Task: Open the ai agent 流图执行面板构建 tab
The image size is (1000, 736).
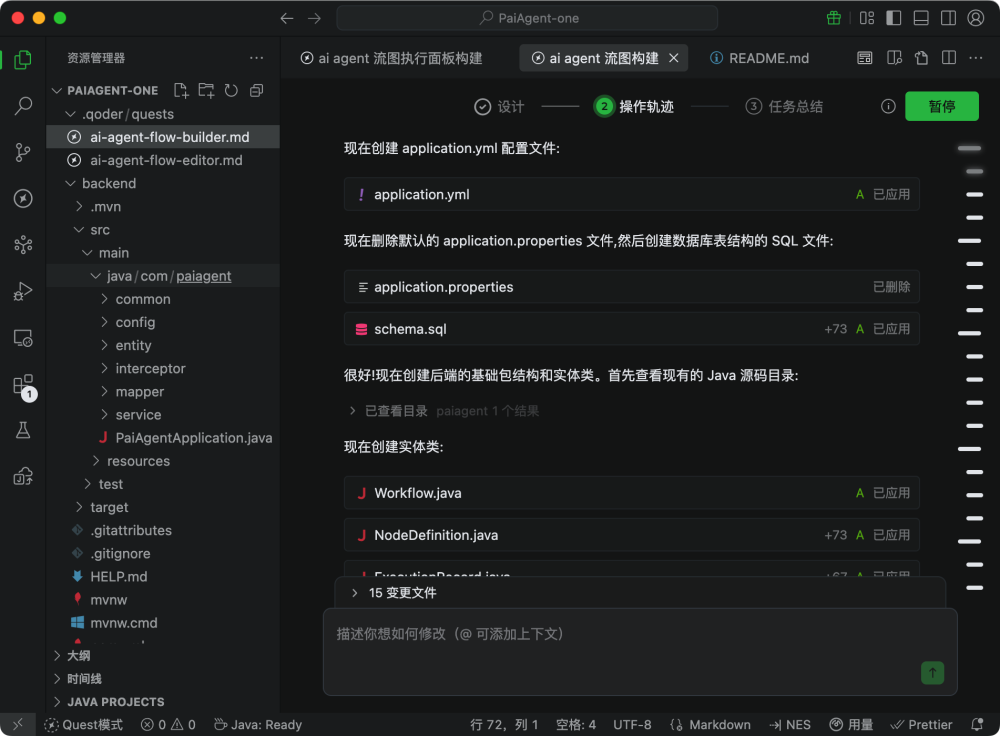Action: click(x=394, y=58)
